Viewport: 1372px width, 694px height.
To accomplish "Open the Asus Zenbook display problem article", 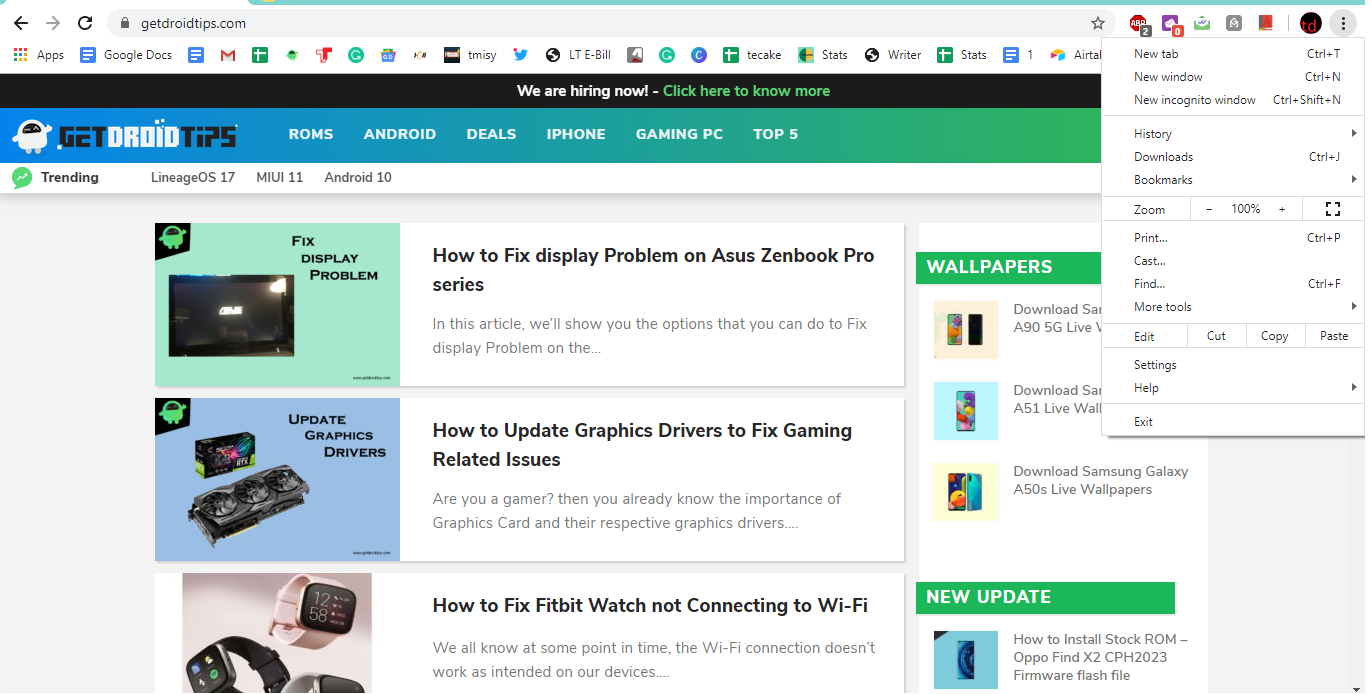I will [x=653, y=270].
